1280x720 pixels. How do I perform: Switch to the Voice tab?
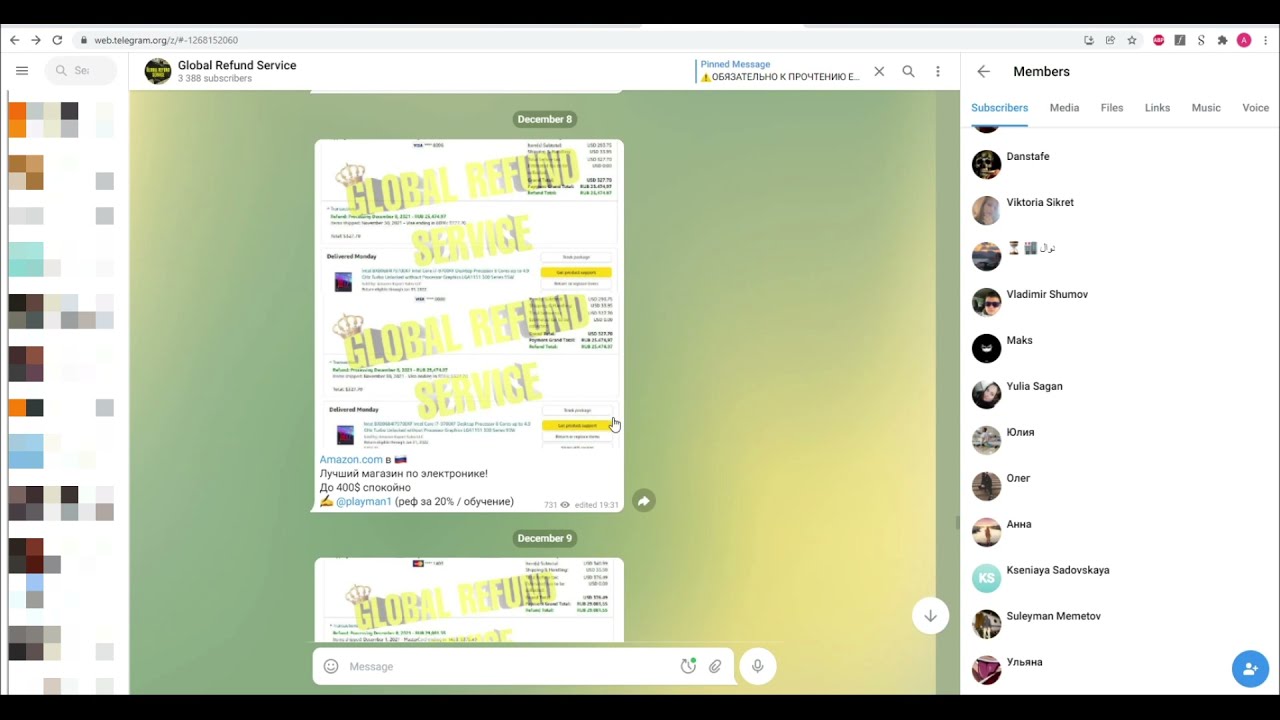click(1255, 108)
